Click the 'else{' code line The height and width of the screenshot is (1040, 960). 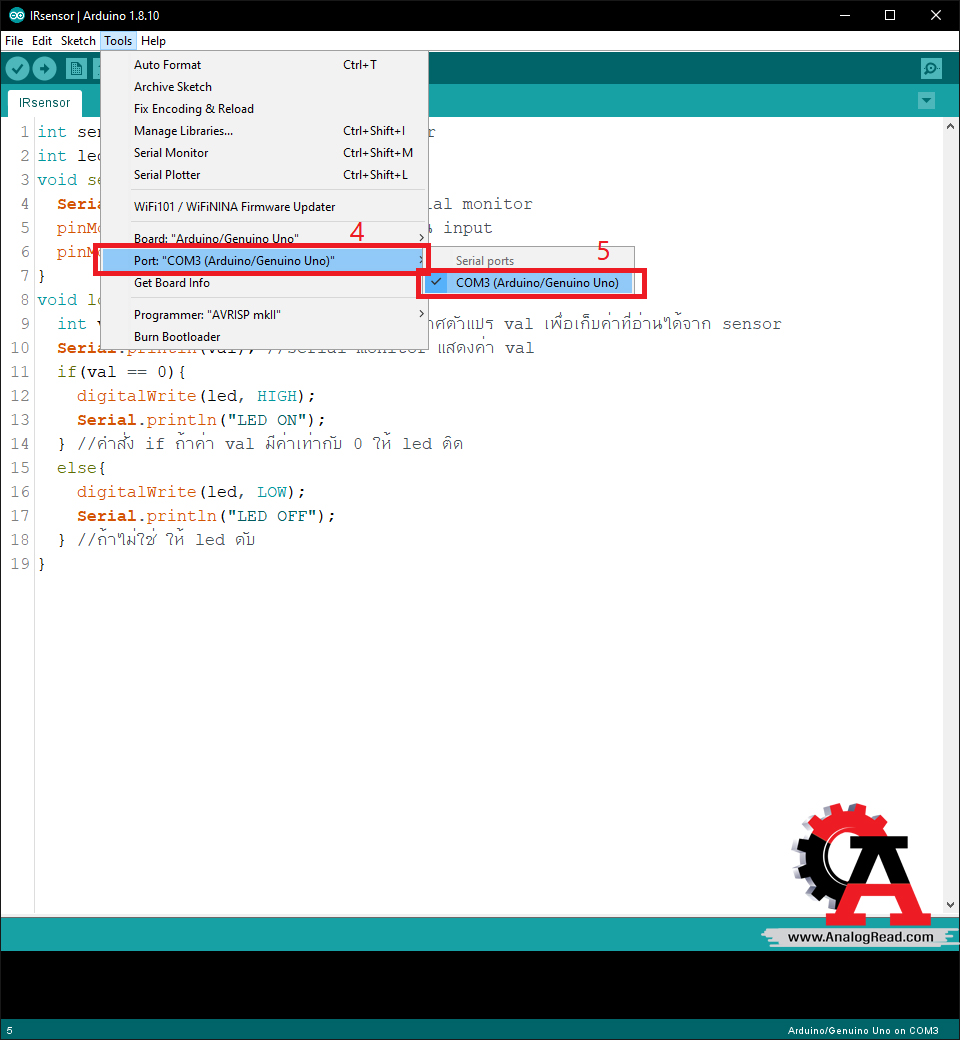tap(81, 468)
